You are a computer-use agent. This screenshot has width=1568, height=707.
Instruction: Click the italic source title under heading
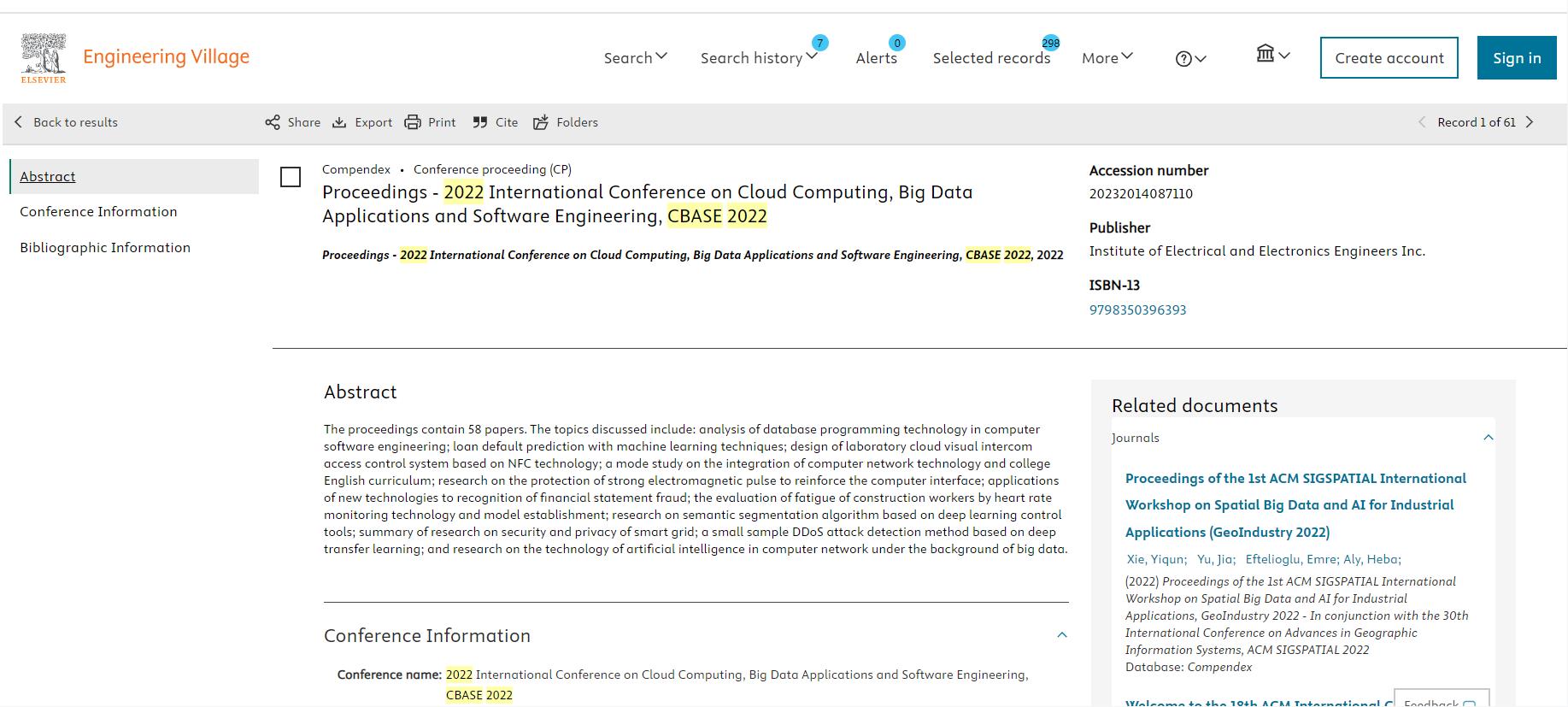693,255
